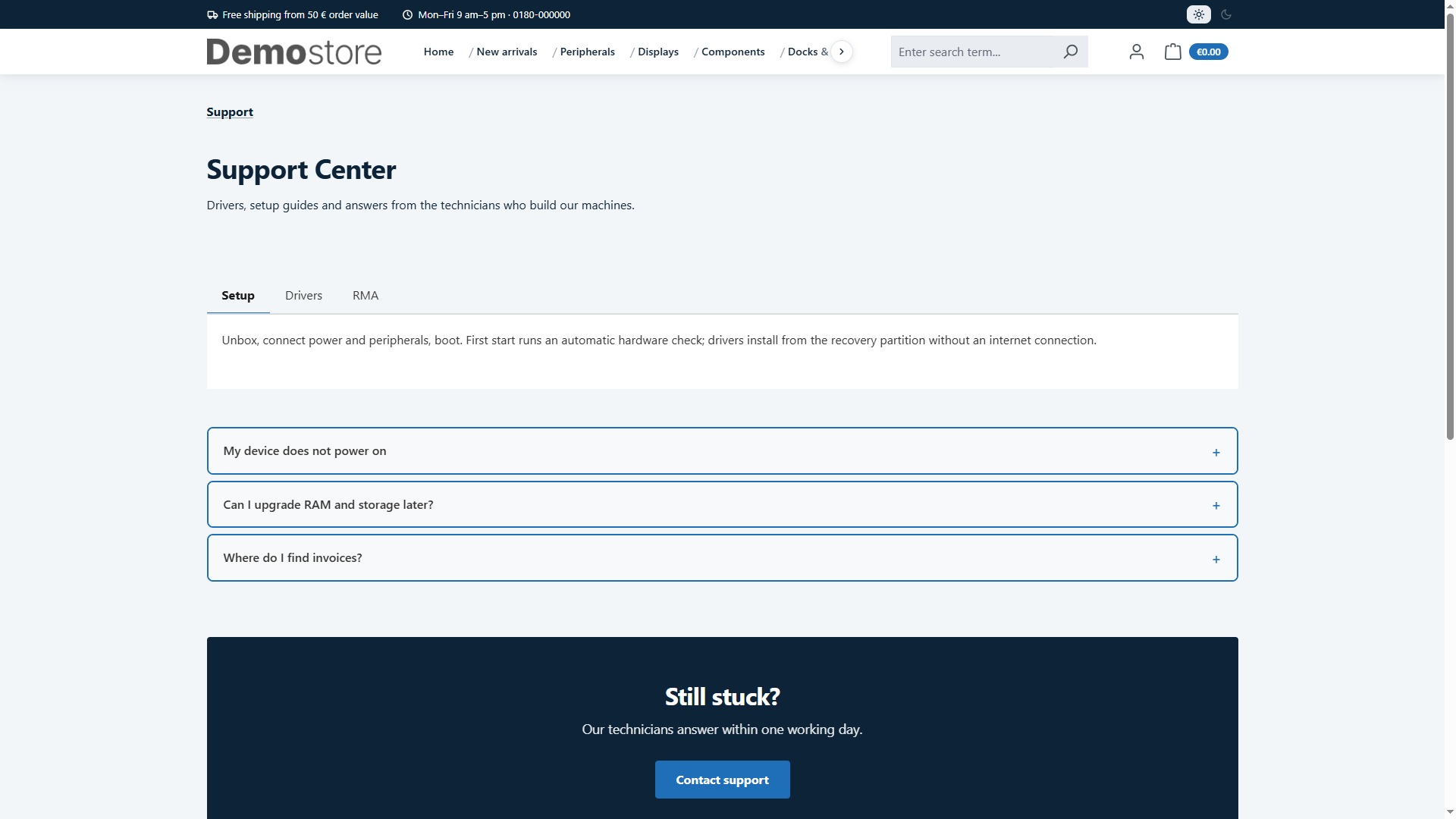This screenshot has width=1456, height=819.
Task: Click the Contact support button
Action: [x=722, y=780]
